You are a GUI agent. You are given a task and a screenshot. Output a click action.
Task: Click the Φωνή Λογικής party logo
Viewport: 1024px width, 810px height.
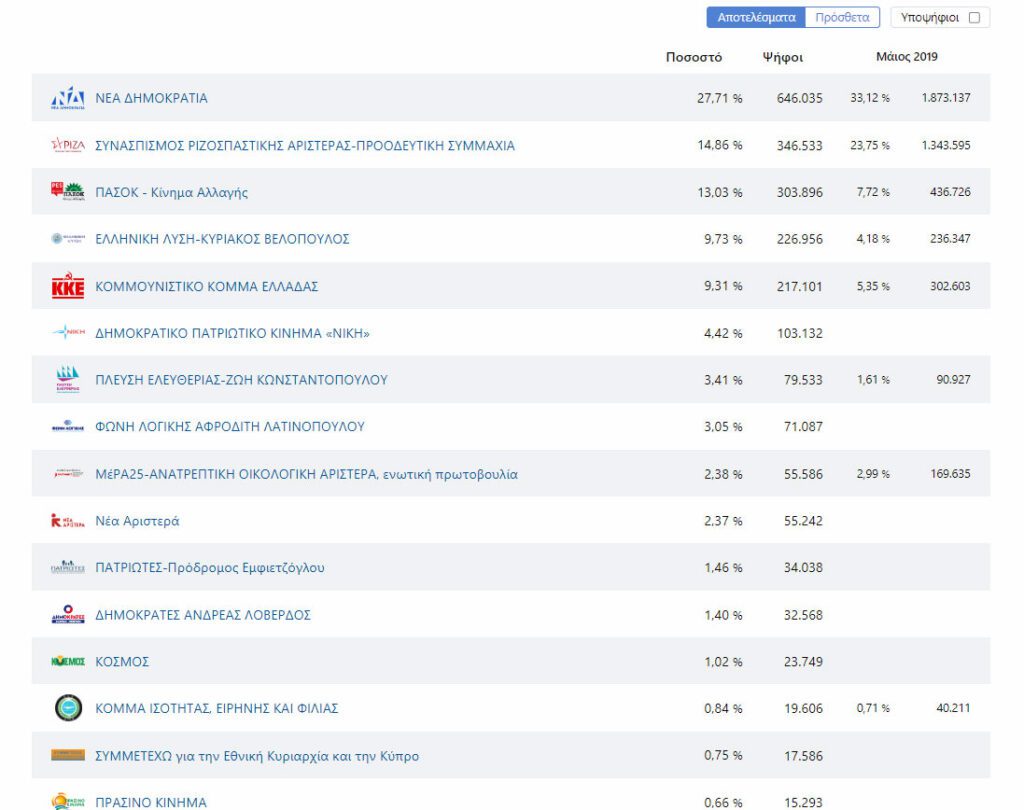coord(68,427)
